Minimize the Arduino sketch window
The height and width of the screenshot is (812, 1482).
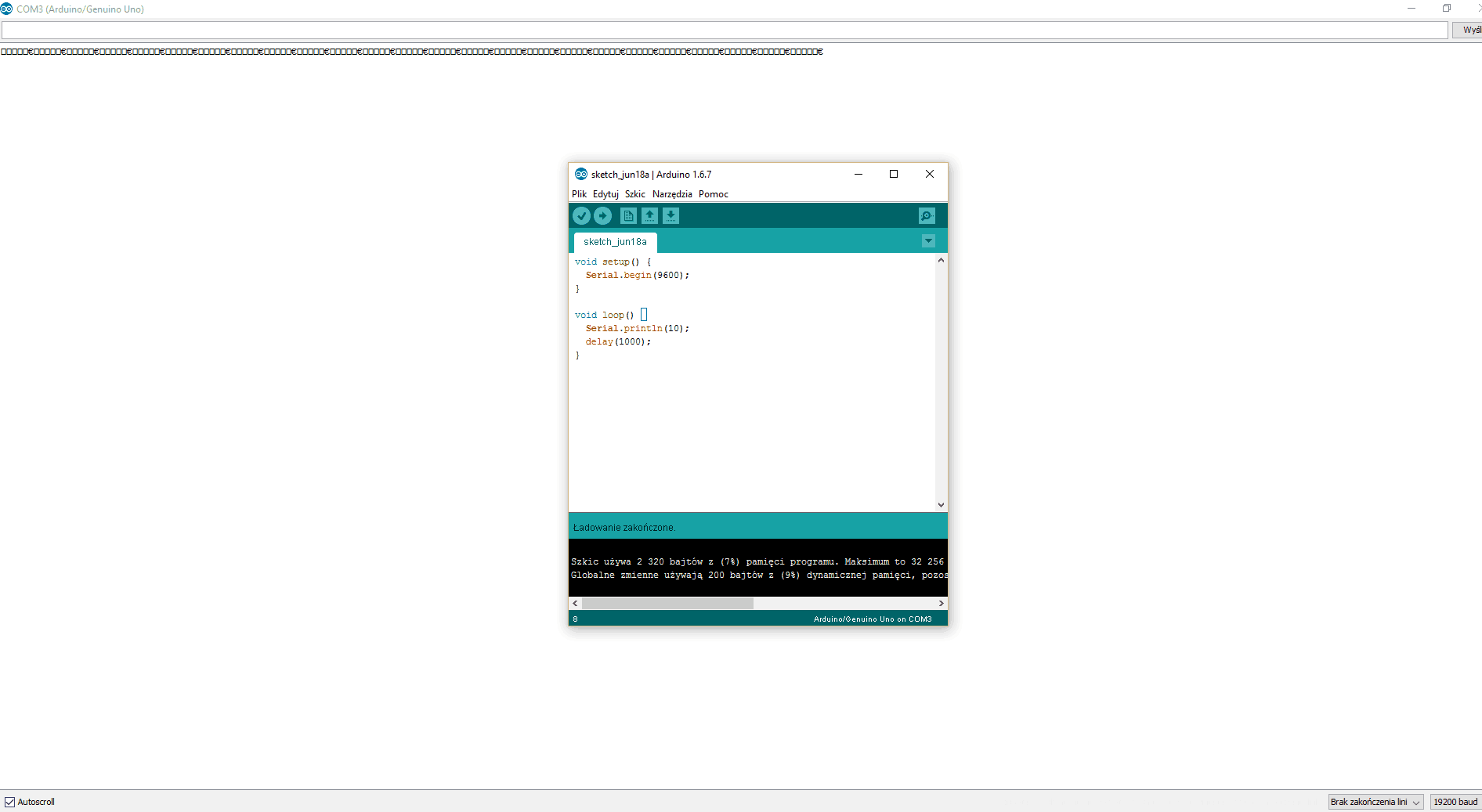[858, 174]
